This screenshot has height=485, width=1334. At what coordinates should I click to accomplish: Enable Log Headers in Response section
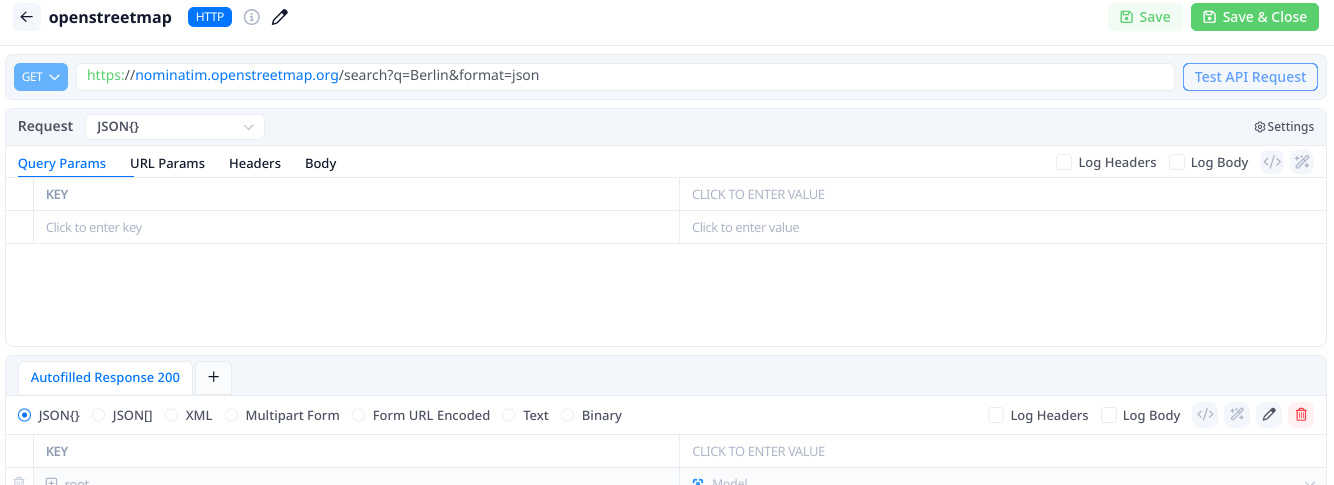[x=996, y=415]
